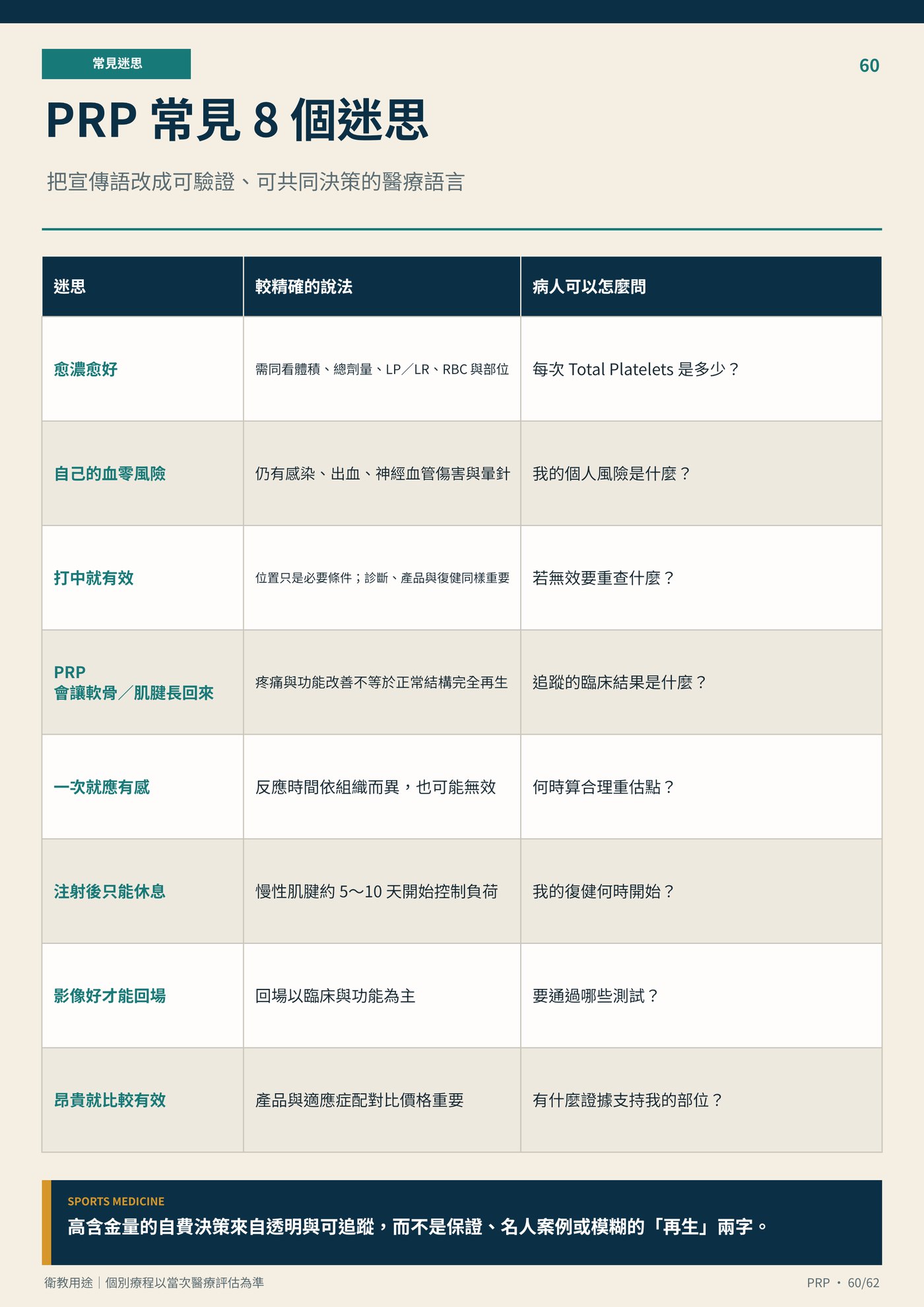Select the question 每次 Total Platelets 是多少？
Image resolution: width=924 pixels, height=1307 pixels.
(x=701, y=369)
